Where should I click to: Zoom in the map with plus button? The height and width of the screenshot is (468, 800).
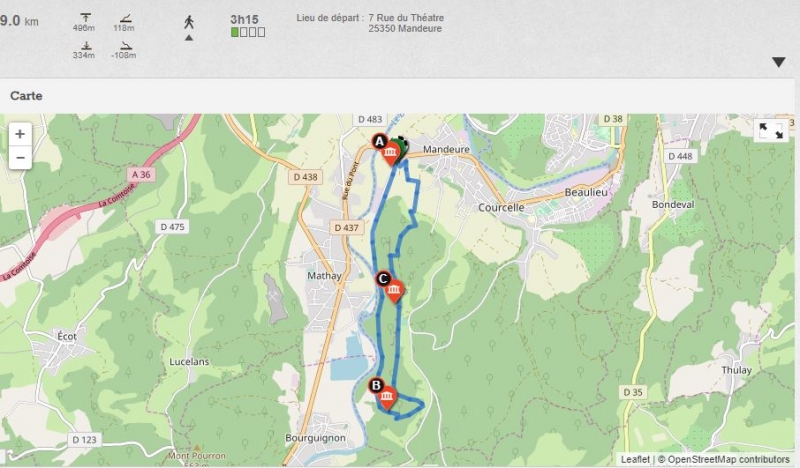click(20, 134)
